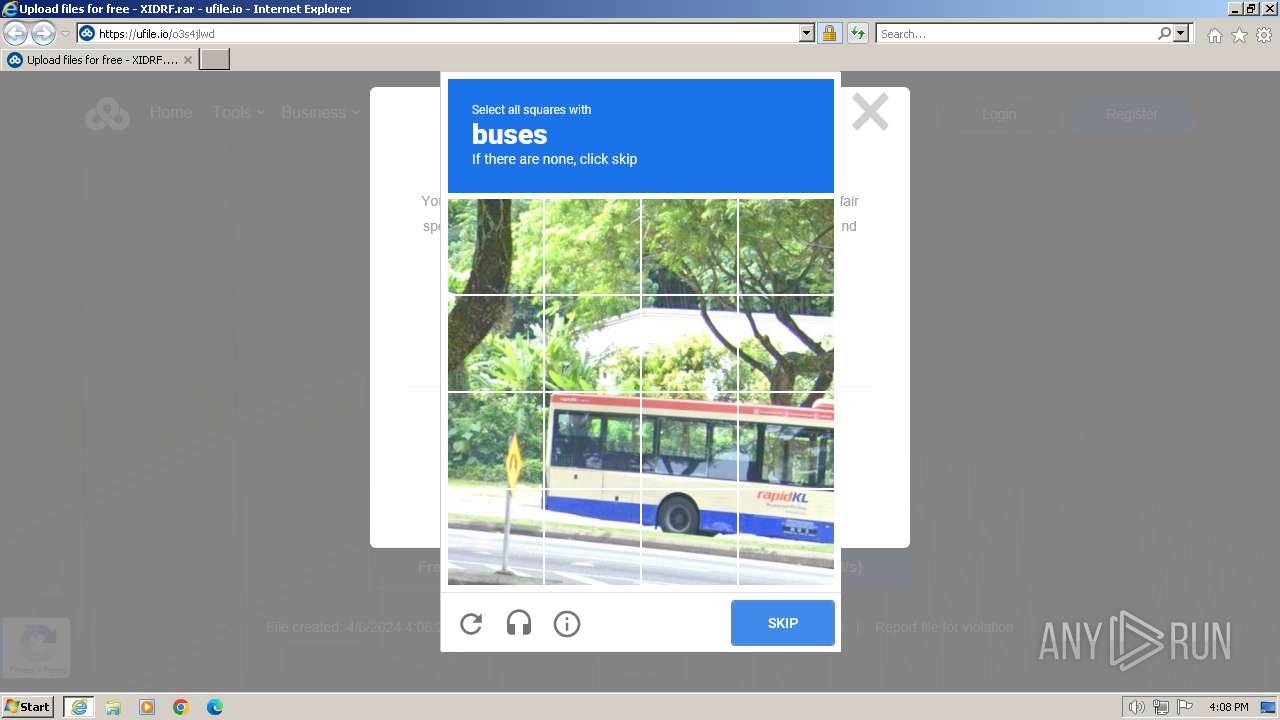Click the browser Search box
Screen dimensions: 1280x720
coord(1017,34)
